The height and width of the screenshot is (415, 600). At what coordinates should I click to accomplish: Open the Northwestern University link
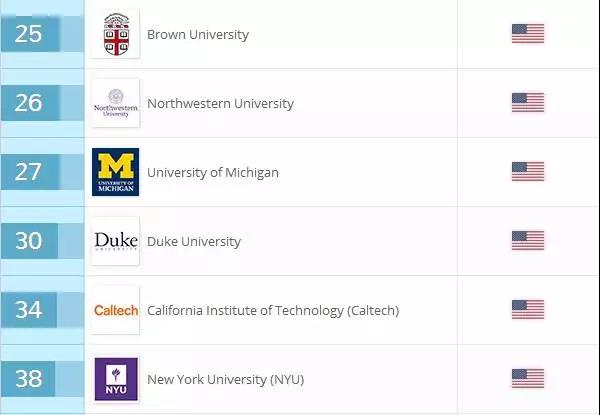(x=220, y=103)
